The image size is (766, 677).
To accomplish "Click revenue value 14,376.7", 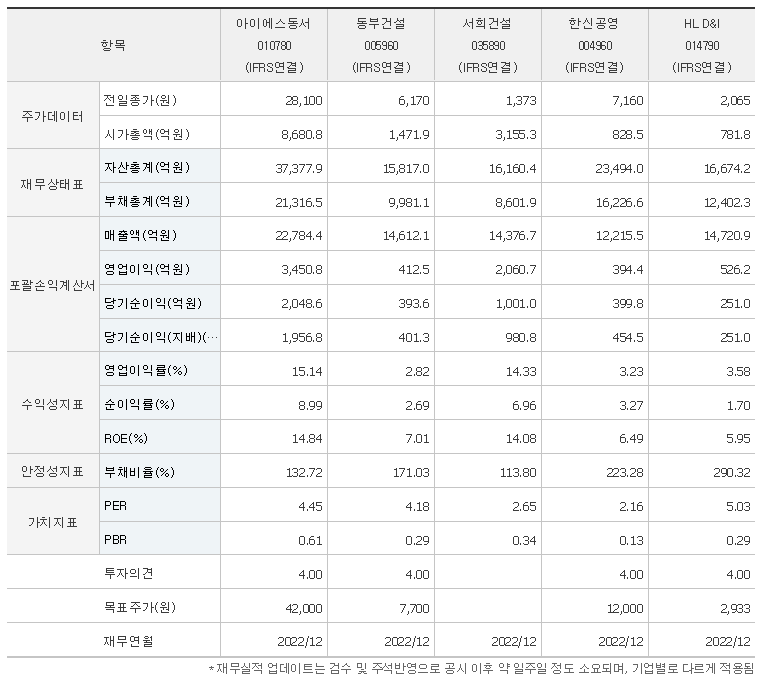I will click(x=512, y=236).
